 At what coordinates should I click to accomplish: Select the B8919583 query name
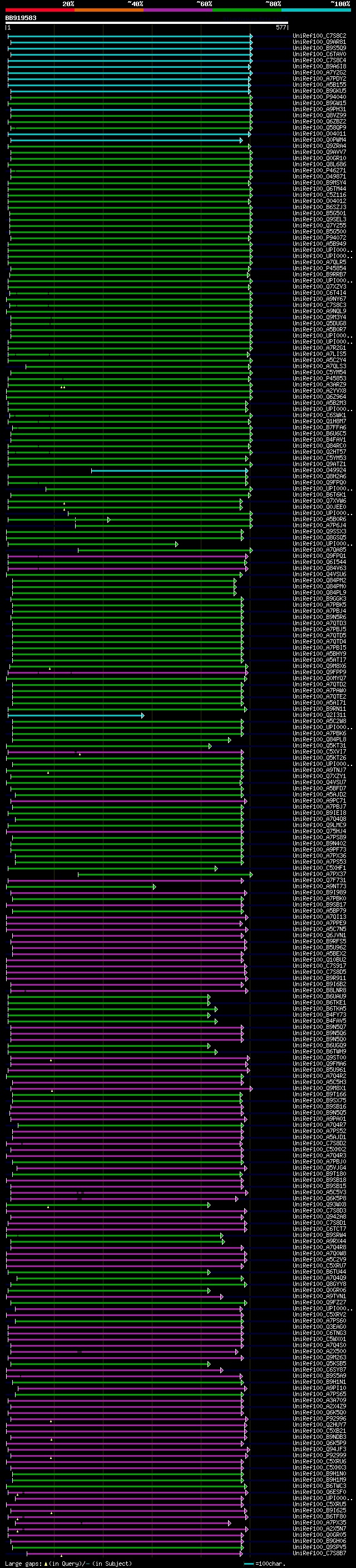[x=21, y=18]
